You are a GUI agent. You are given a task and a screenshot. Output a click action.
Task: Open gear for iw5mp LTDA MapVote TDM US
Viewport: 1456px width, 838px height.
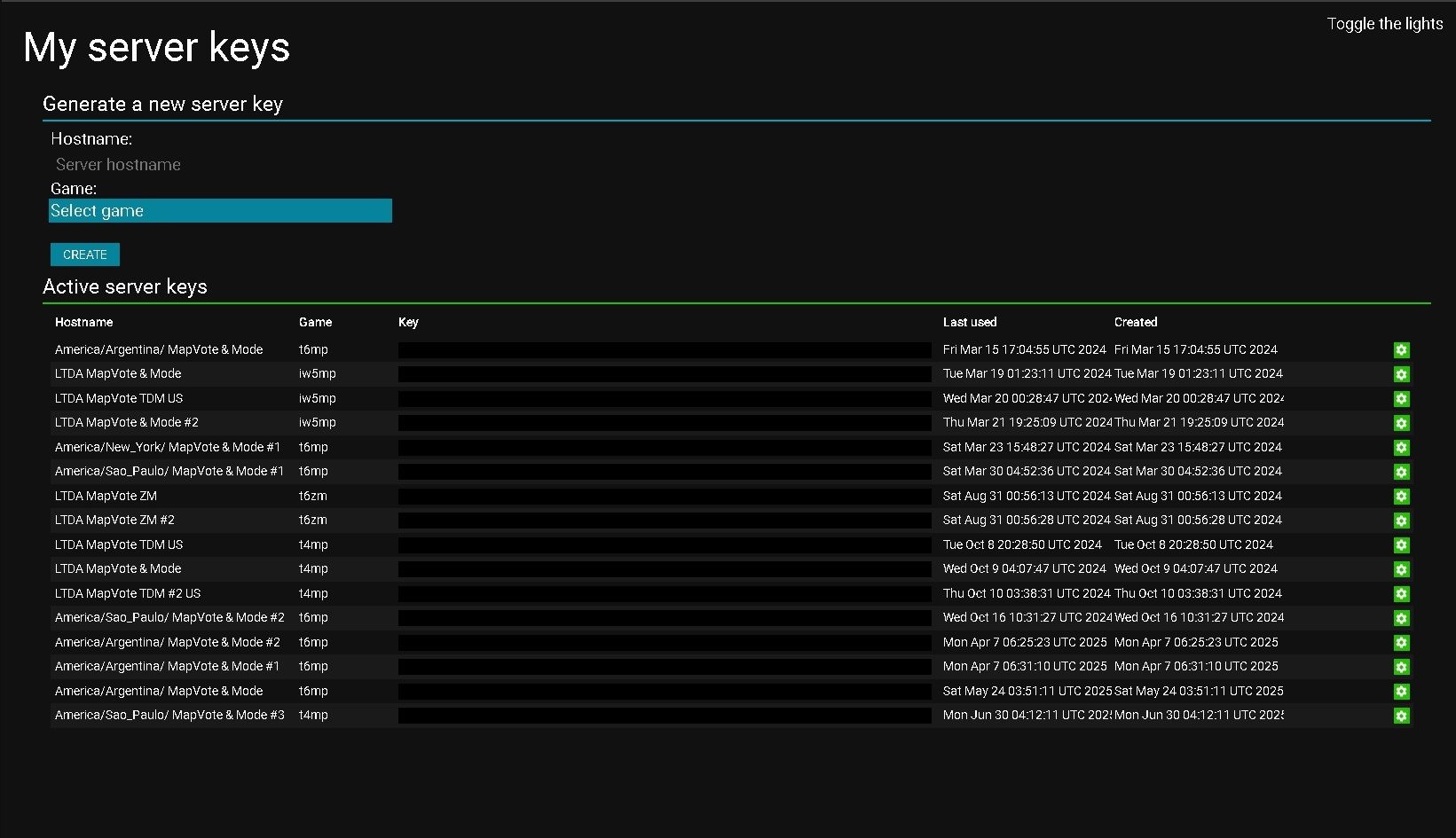pyautogui.click(x=1401, y=399)
